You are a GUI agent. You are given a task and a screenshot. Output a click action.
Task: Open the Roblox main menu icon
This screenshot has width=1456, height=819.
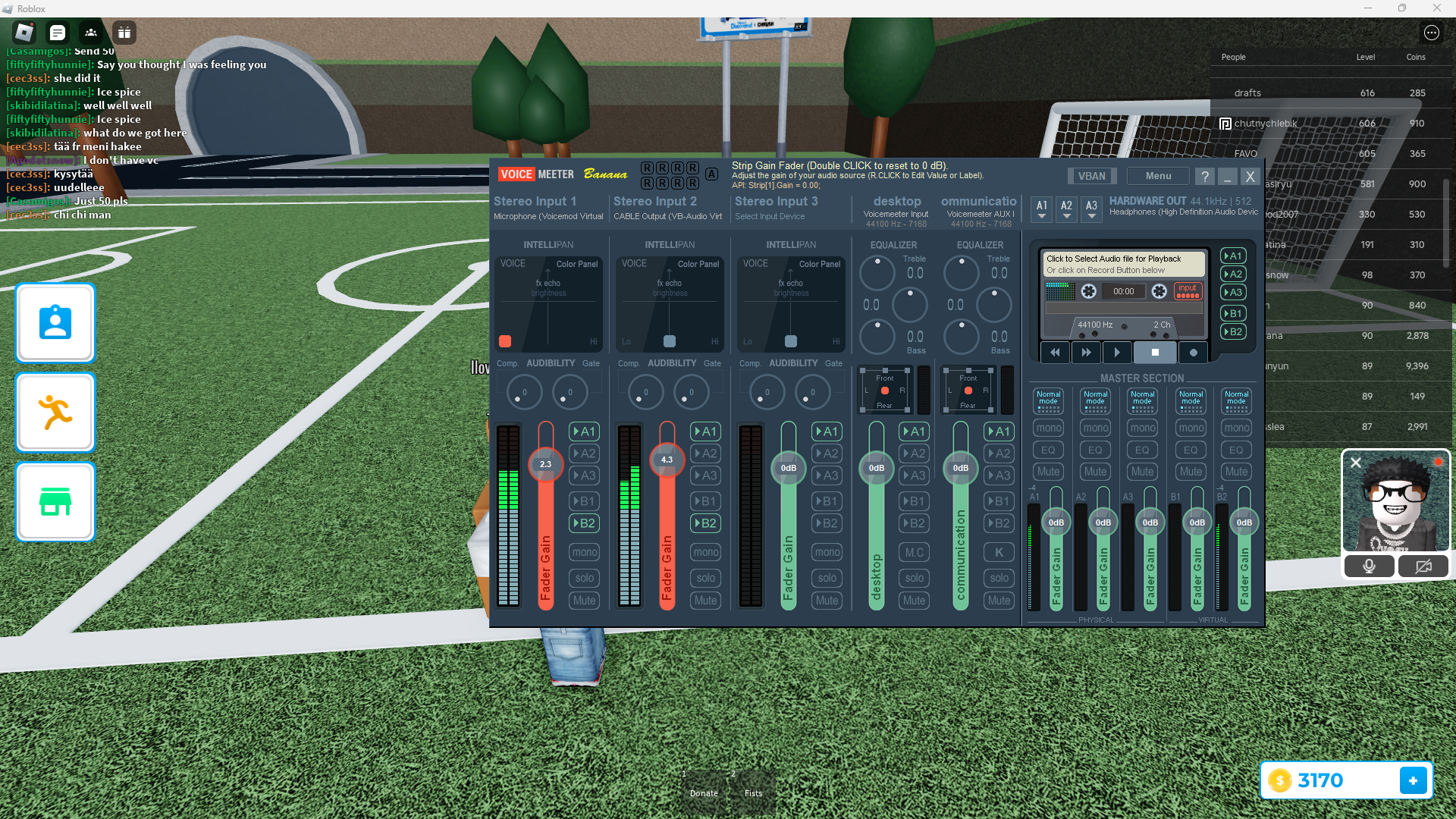(x=24, y=33)
